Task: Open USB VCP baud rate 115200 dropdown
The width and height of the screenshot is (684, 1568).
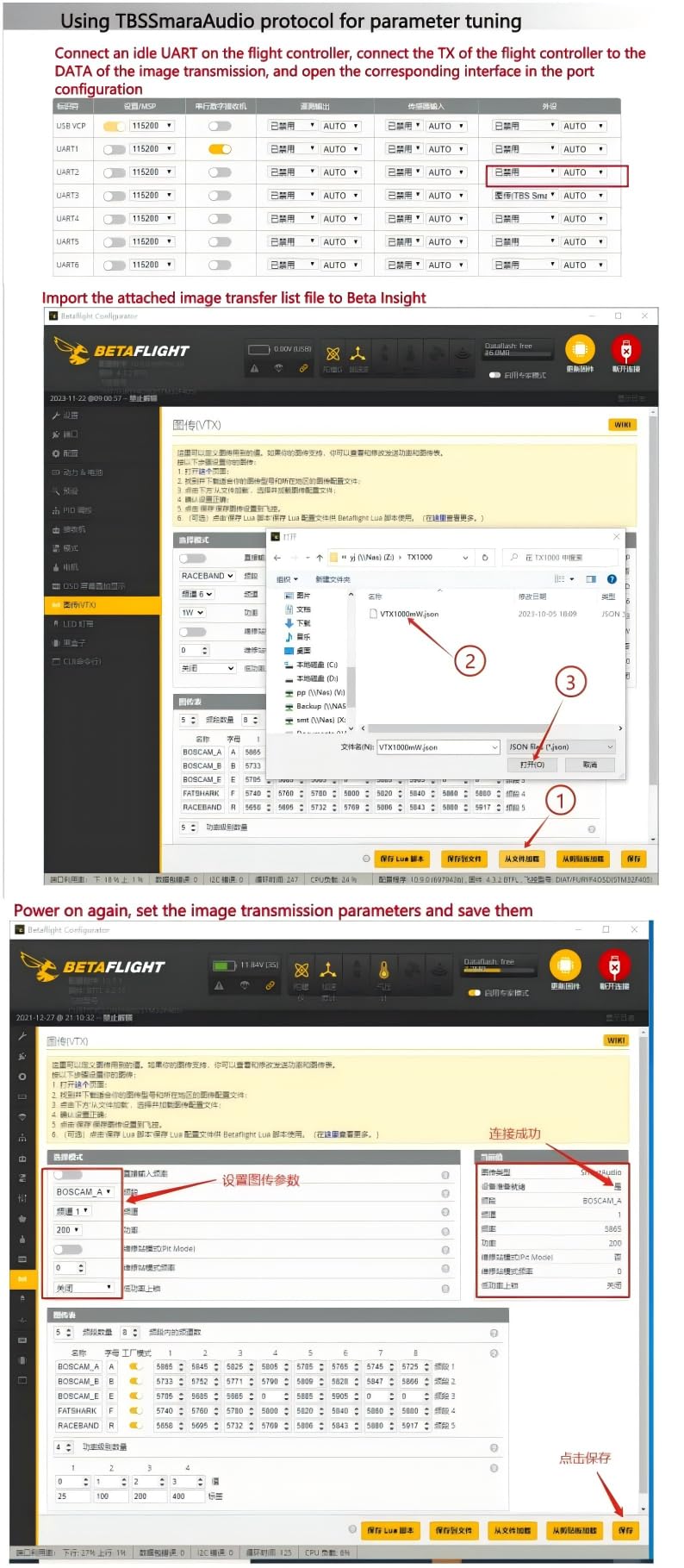Action: [x=152, y=126]
